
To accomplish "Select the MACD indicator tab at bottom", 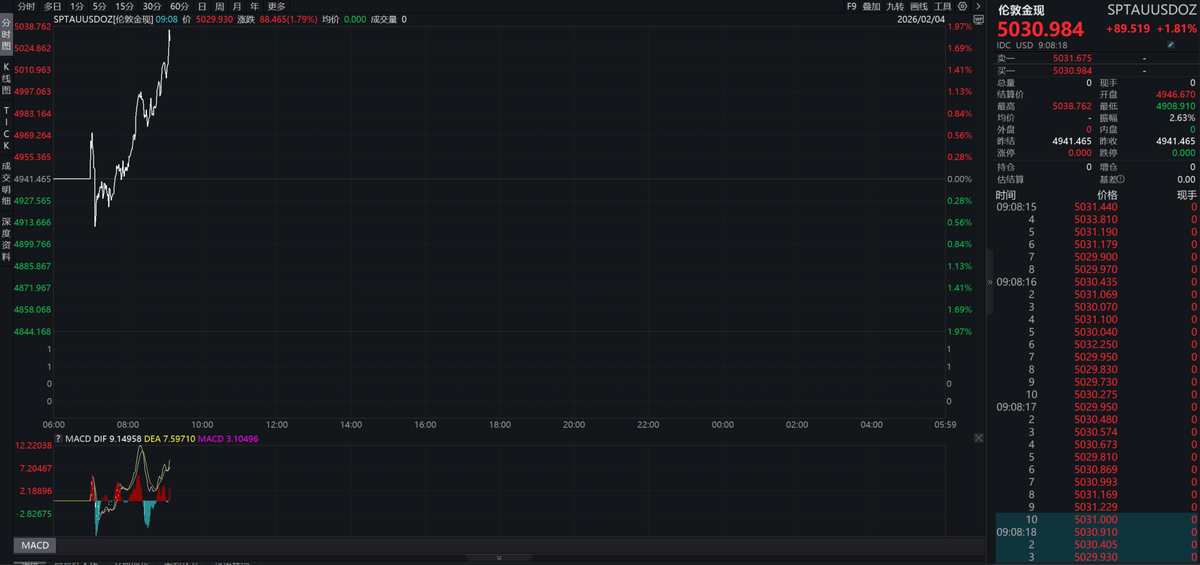I will pos(34,545).
